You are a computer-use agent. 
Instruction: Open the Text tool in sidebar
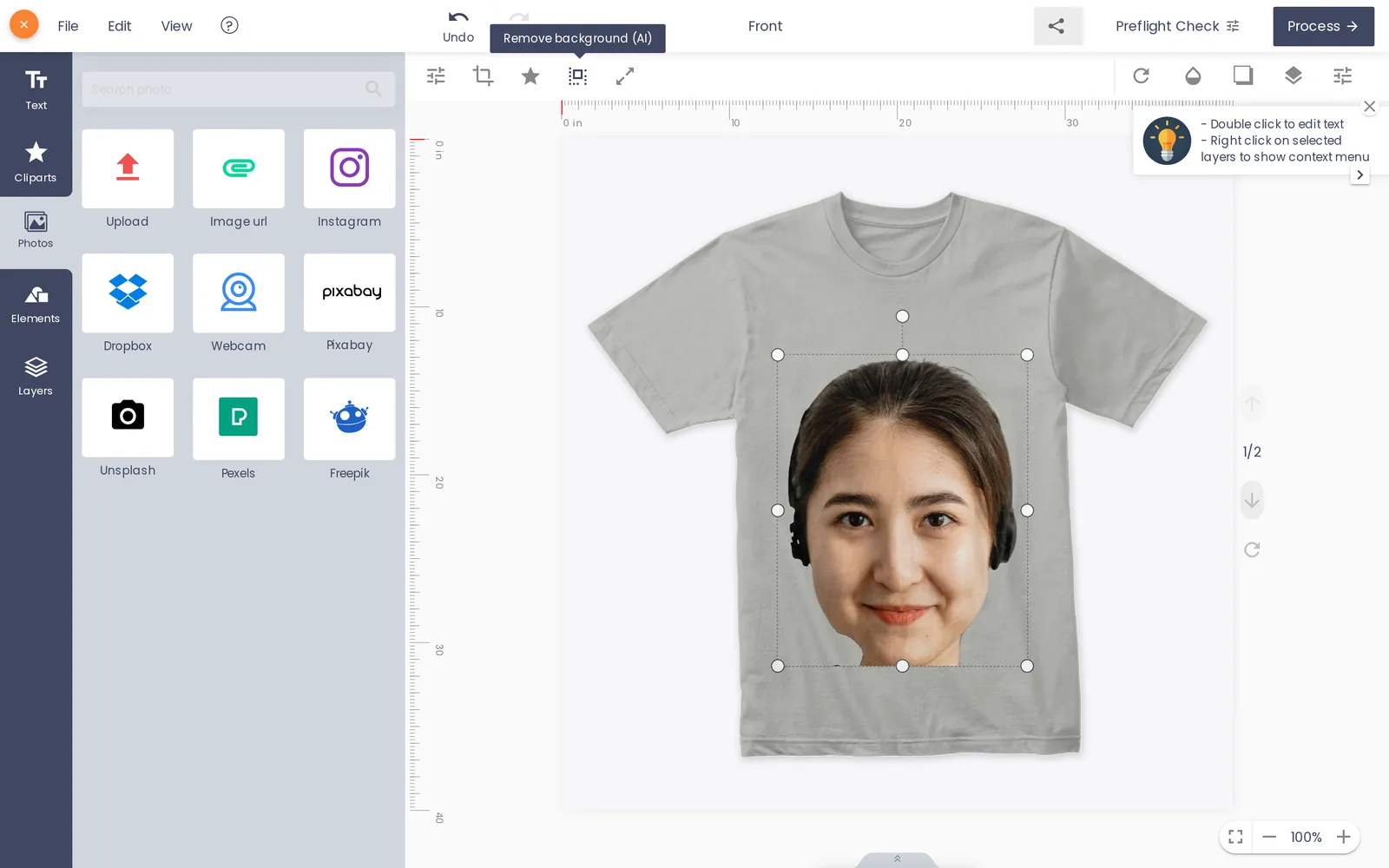pyautogui.click(x=36, y=89)
